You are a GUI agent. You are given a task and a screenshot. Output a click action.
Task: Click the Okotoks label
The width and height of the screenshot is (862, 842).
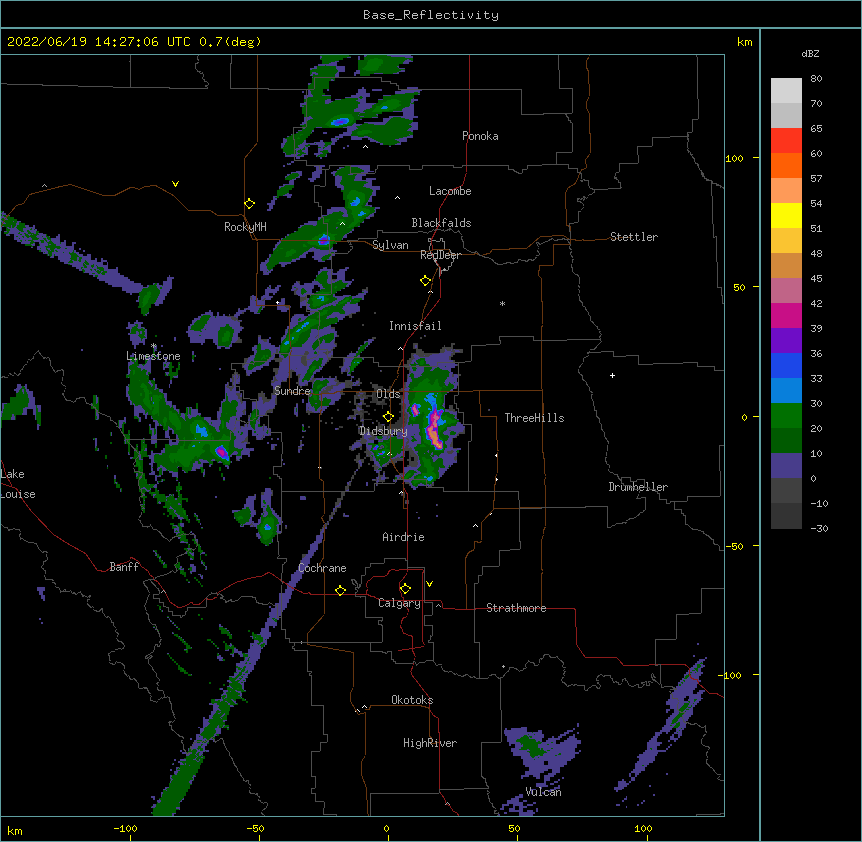tap(412, 700)
